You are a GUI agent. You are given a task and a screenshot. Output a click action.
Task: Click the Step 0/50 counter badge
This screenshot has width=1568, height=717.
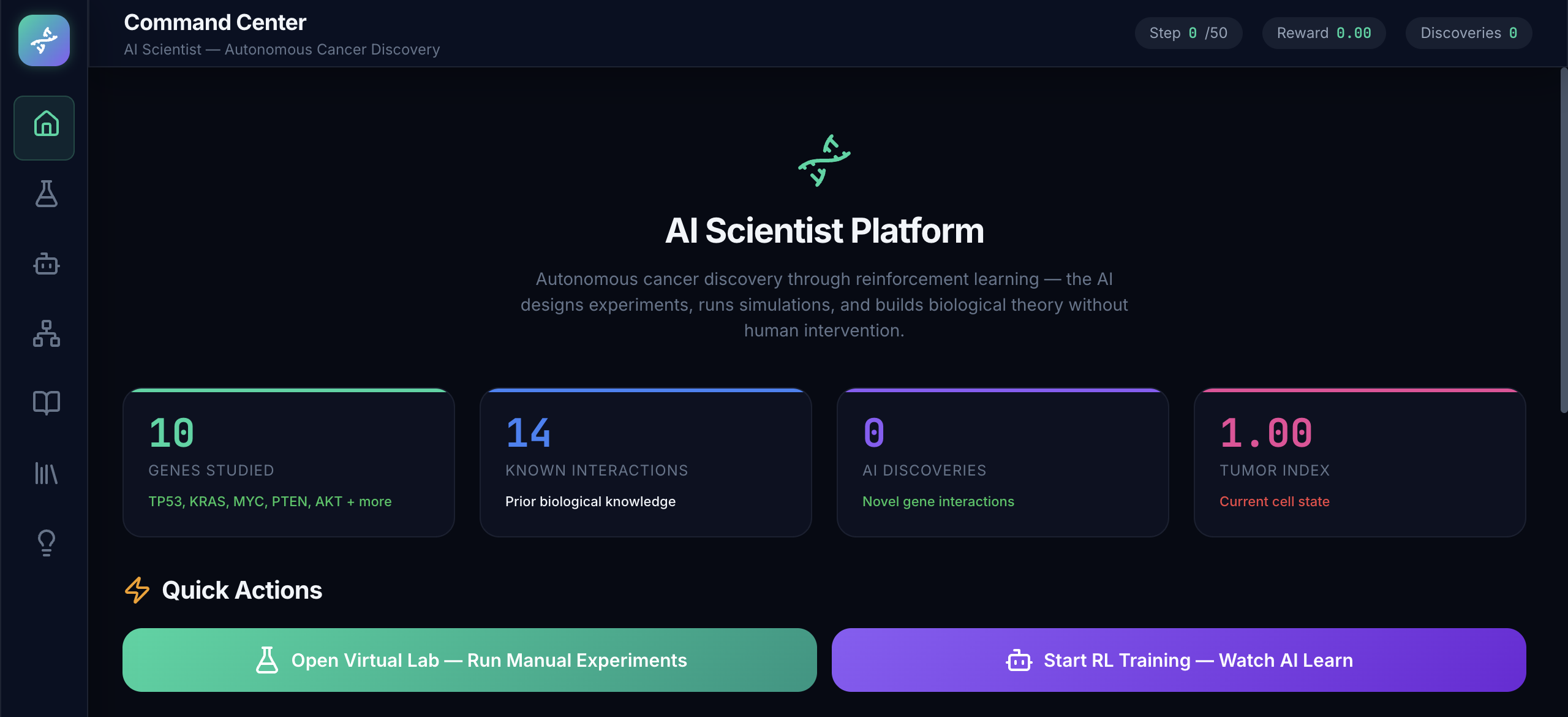pyautogui.click(x=1188, y=33)
